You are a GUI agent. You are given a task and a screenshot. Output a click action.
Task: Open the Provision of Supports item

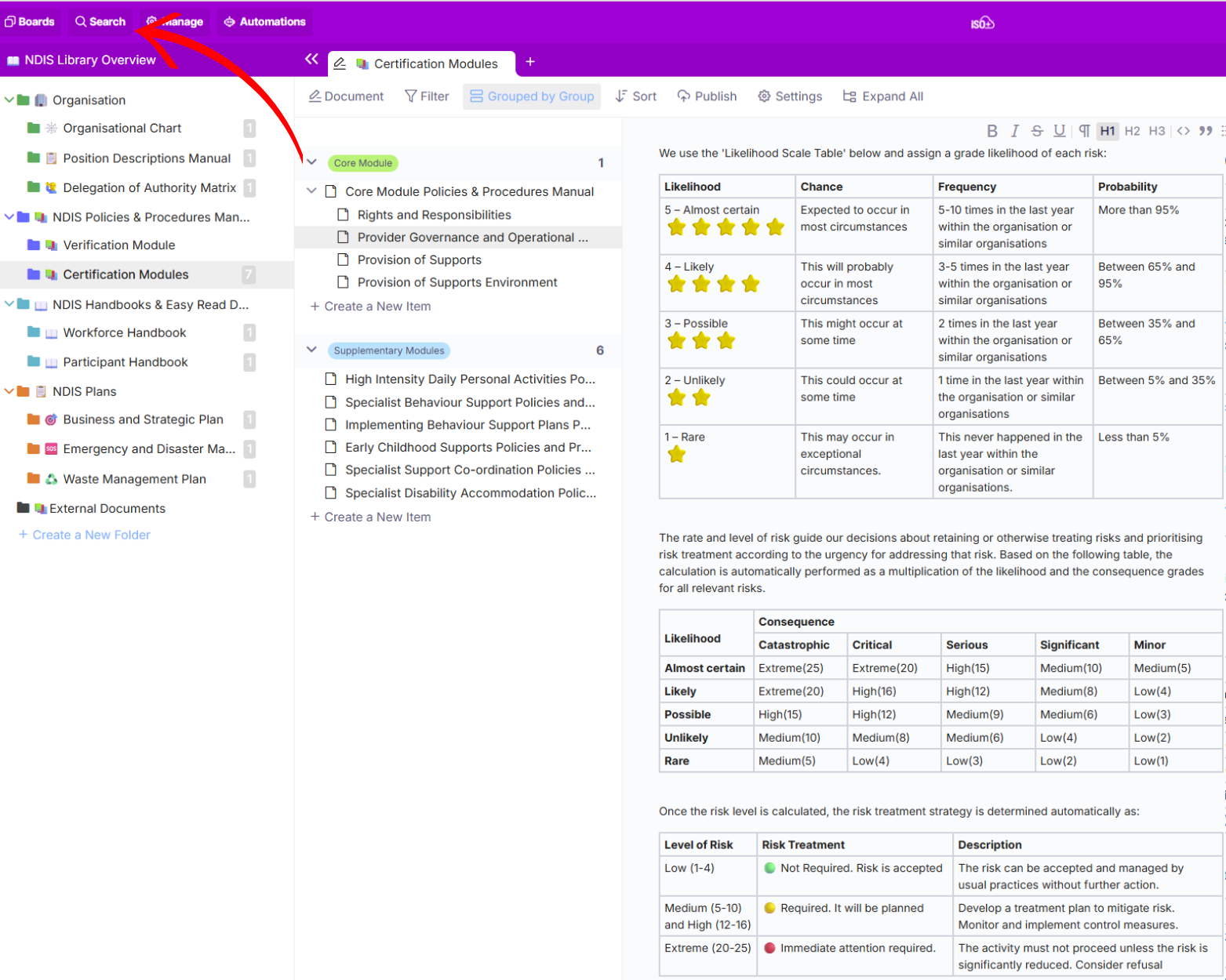pos(419,260)
